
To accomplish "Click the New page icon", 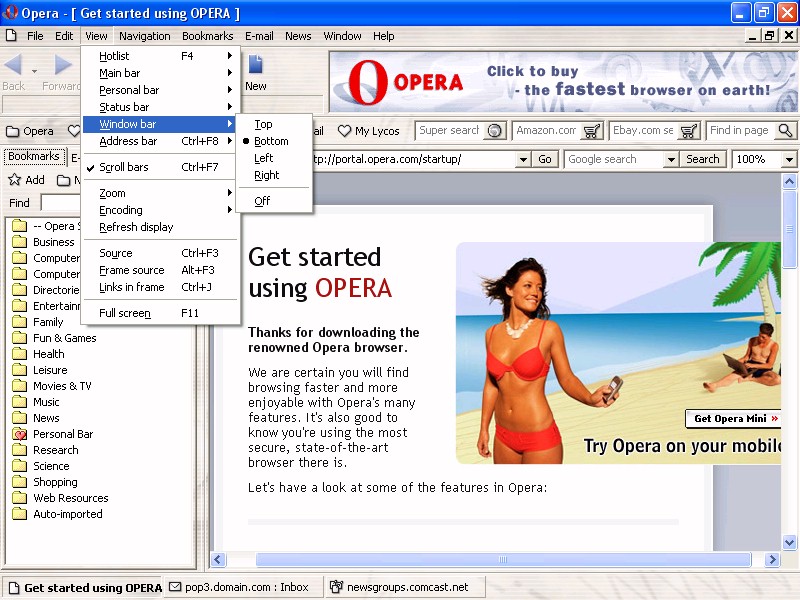I will tap(255, 65).
